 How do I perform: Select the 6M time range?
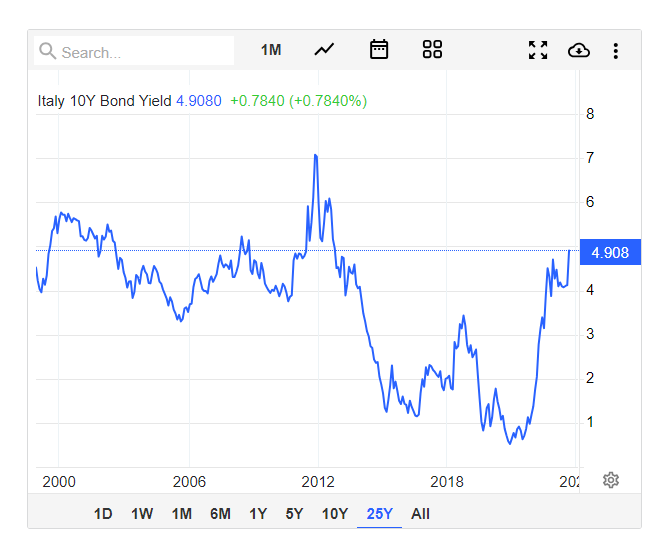point(220,514)
